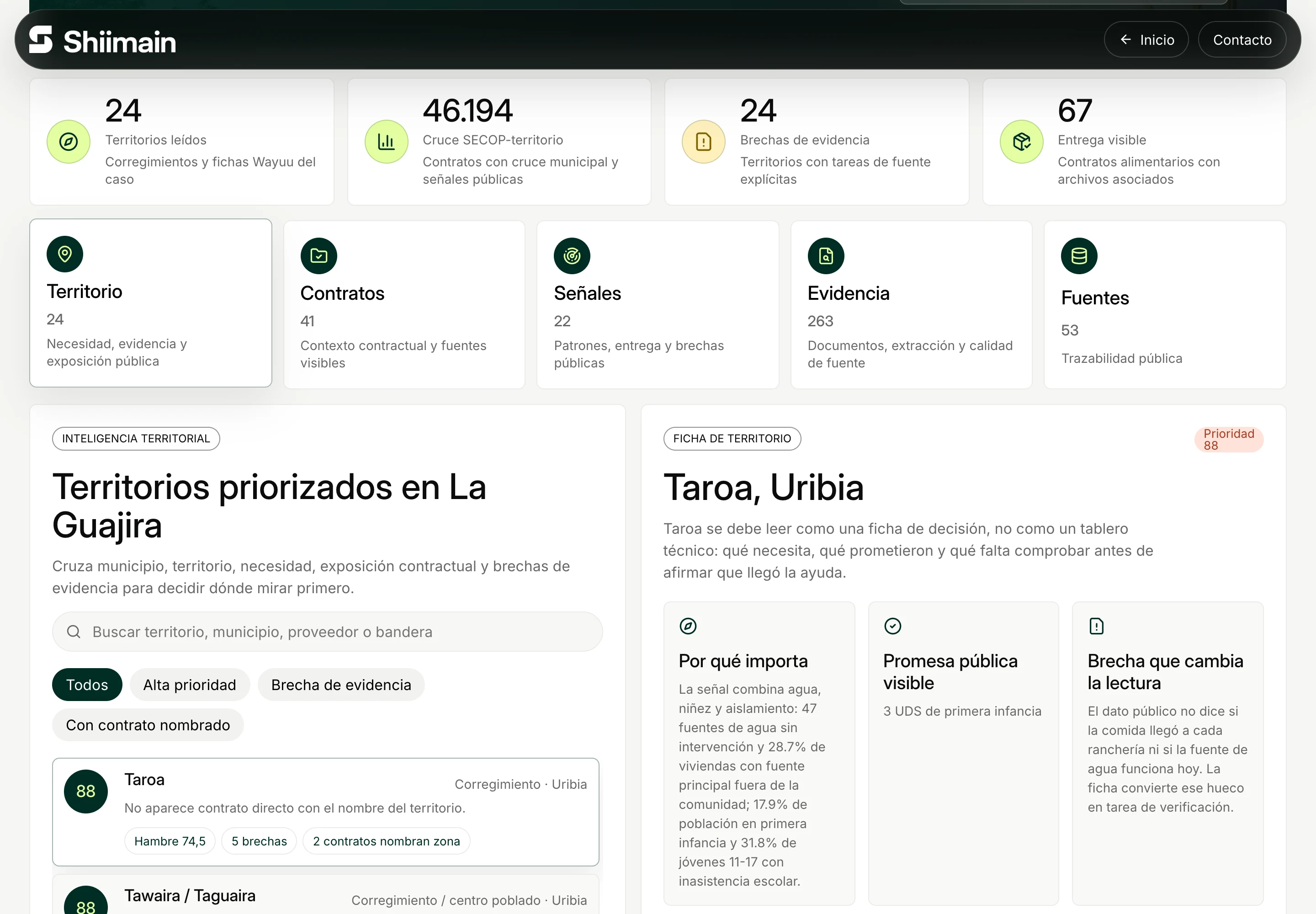This screenshot has width=1316, height=914.
Task: Click the Taroa, Uribia heading
Action: [x=763, y=488]
